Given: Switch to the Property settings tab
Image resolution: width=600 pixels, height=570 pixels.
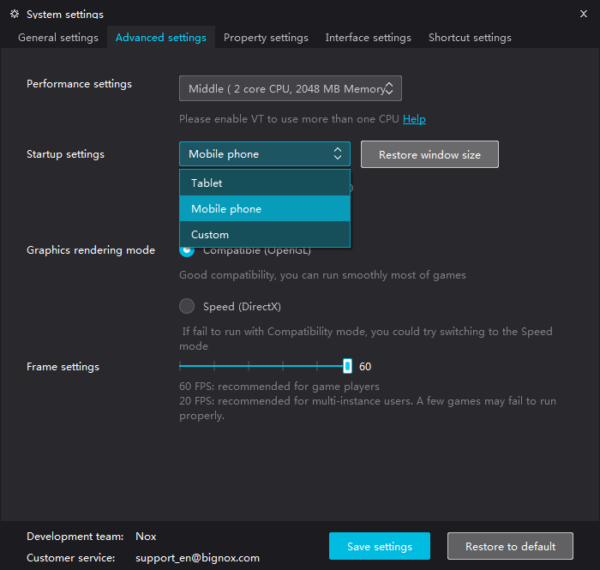Looking at the screenshot, I should pyautogui.click(x=266, y=38).
